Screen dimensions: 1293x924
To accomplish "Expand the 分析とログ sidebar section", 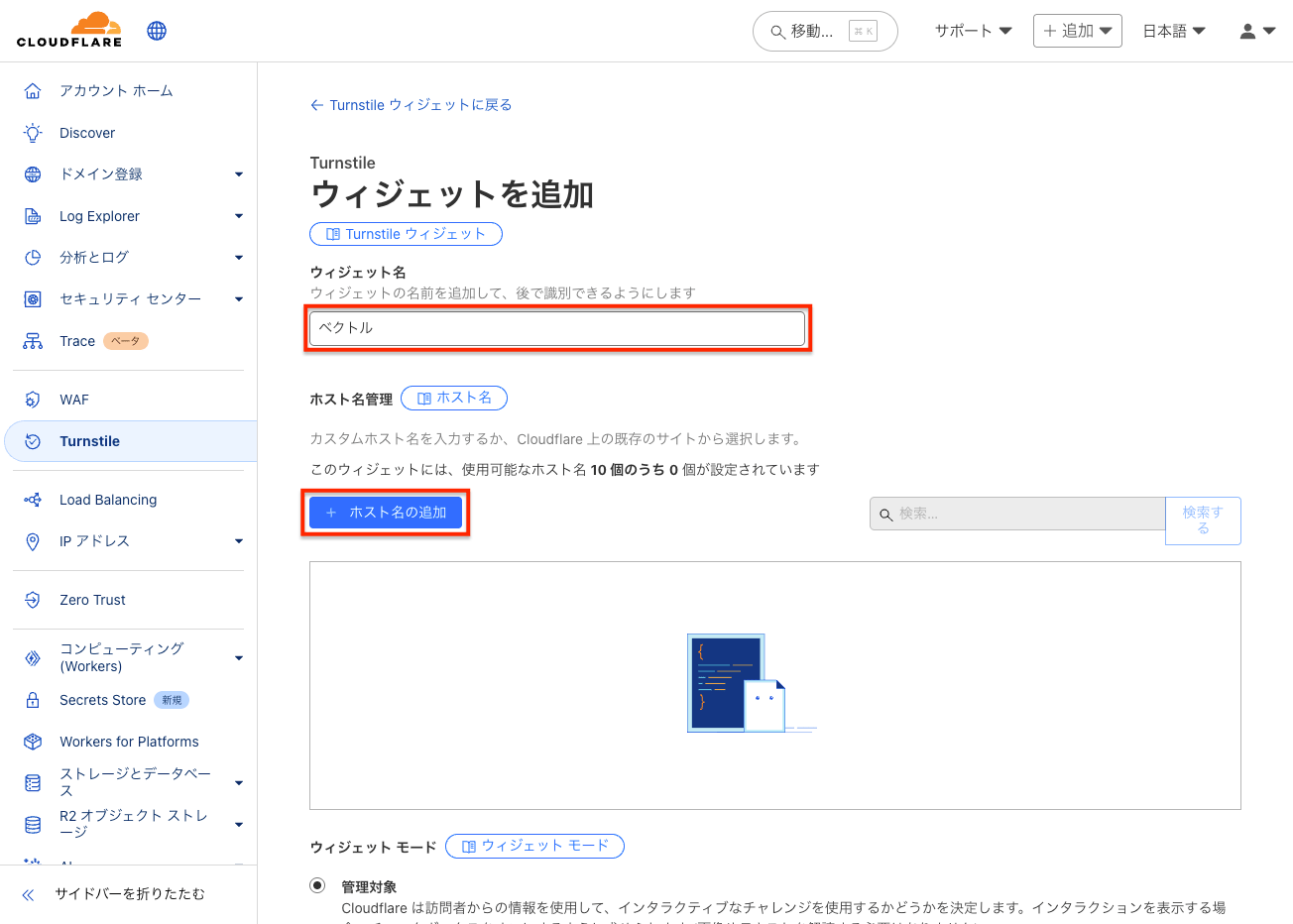I will tap(238, 257).
